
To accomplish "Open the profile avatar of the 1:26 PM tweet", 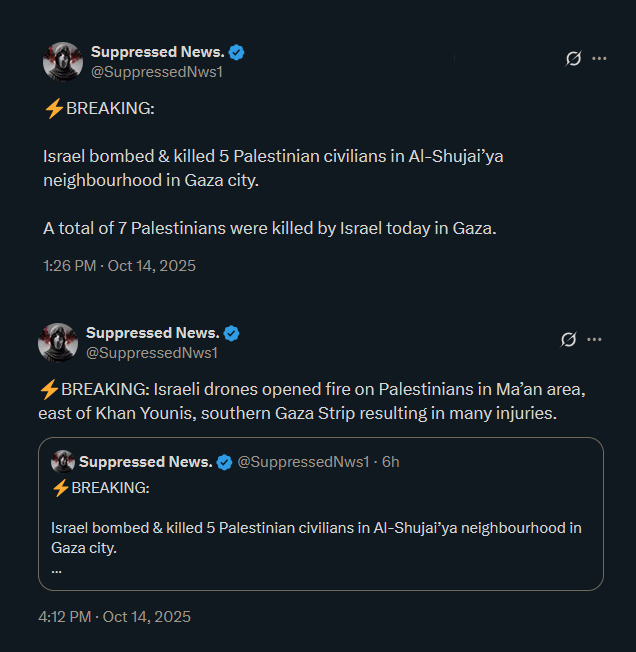I will (x=62, y=61).
